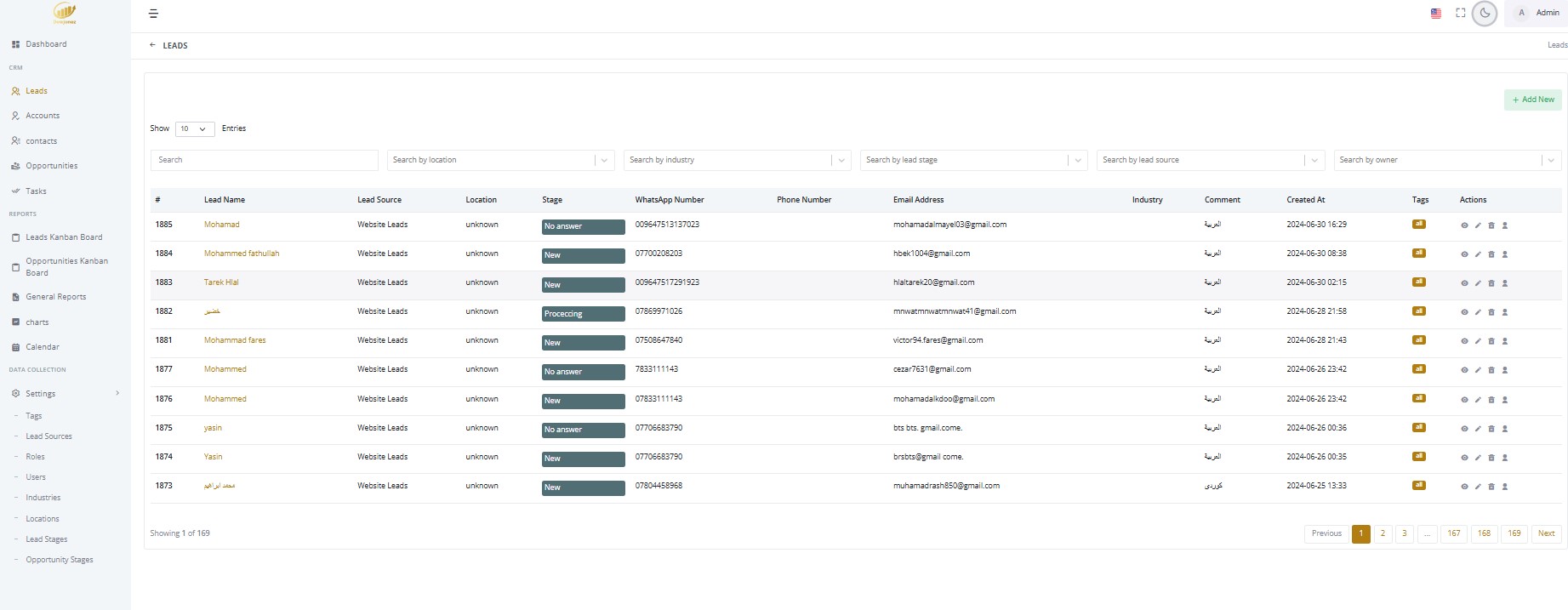This screenshot has width=1568, height=610.
Task: Click the Previous pagination button
Action: tap(1326, 533)
